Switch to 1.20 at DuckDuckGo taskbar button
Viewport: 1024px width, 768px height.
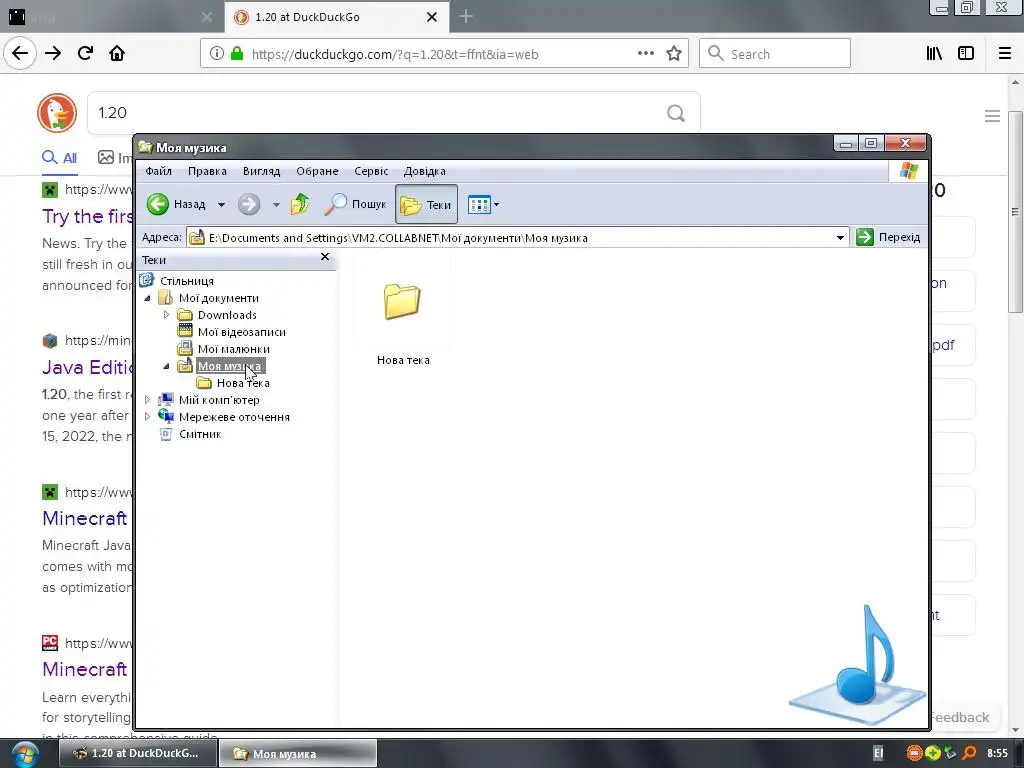click(x=138, y=753)
